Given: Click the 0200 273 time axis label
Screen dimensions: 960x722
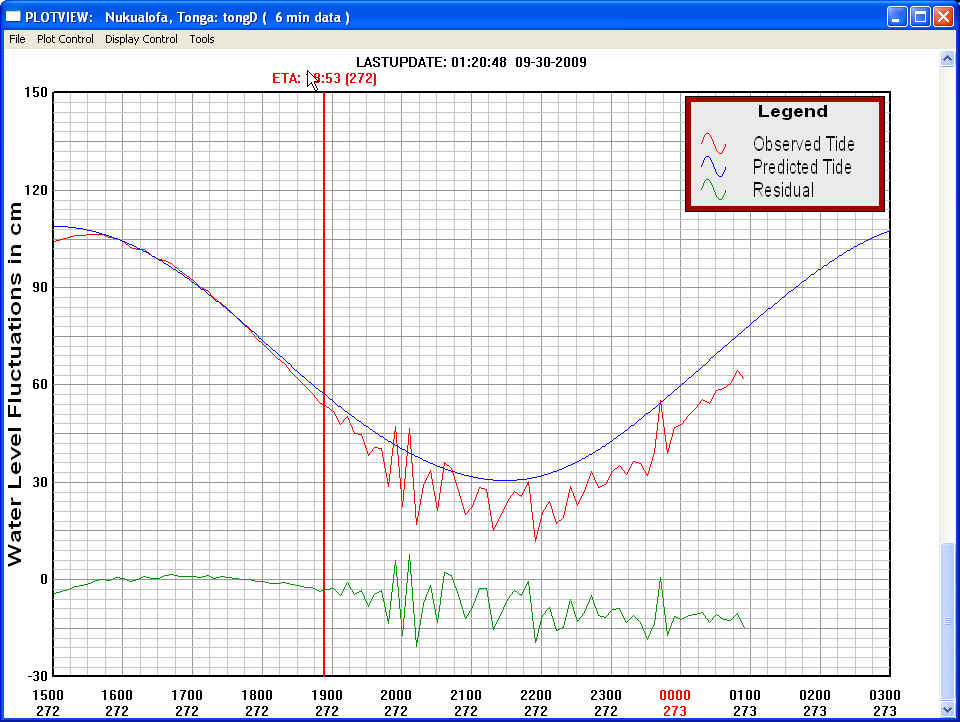Looking at the screenshot, I should [x=815, y=703].
